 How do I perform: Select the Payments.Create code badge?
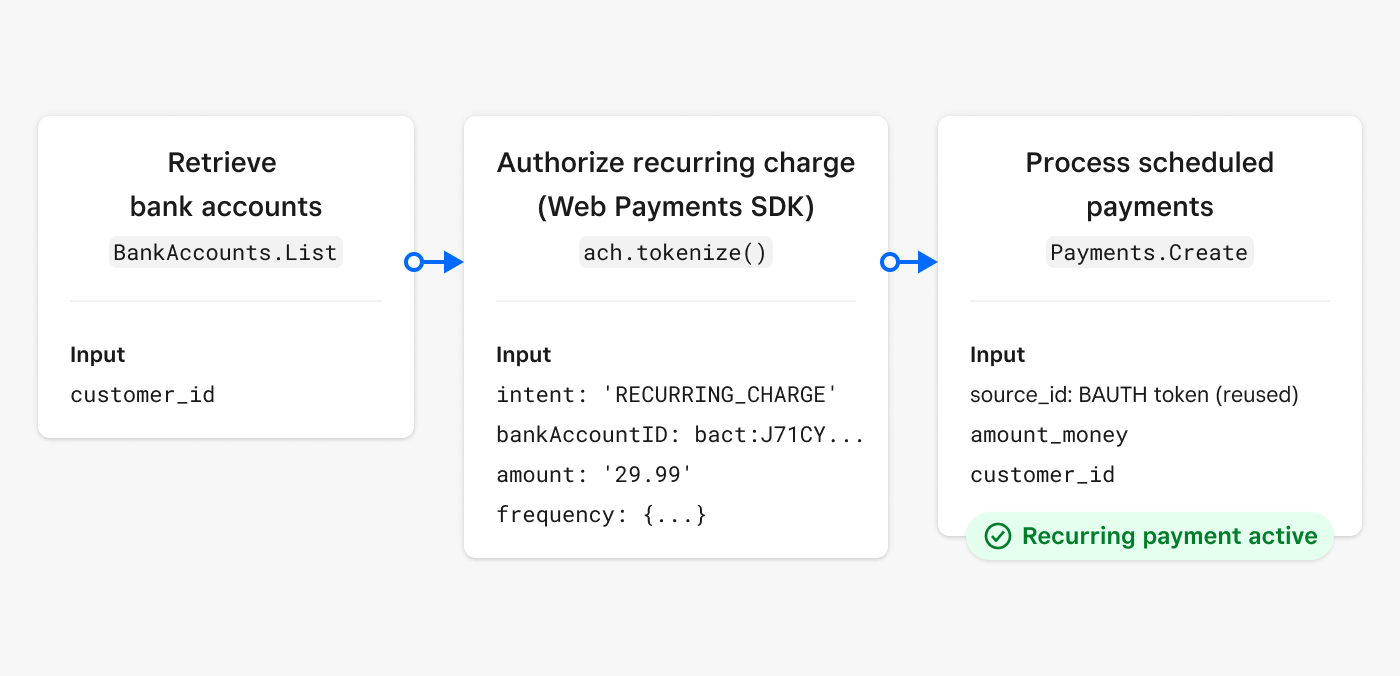[x=1149, y=252]
